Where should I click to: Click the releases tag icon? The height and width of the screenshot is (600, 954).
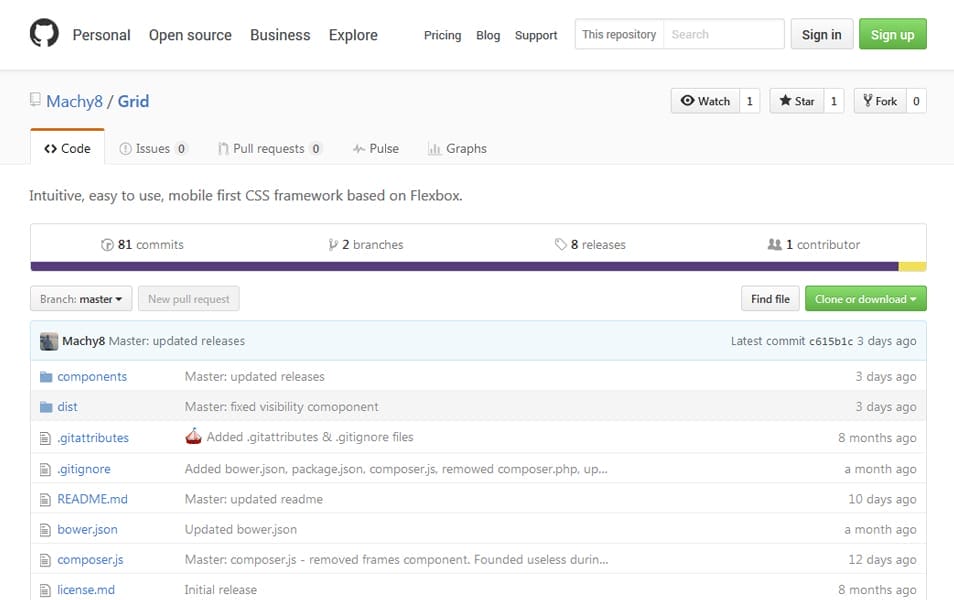560,245
